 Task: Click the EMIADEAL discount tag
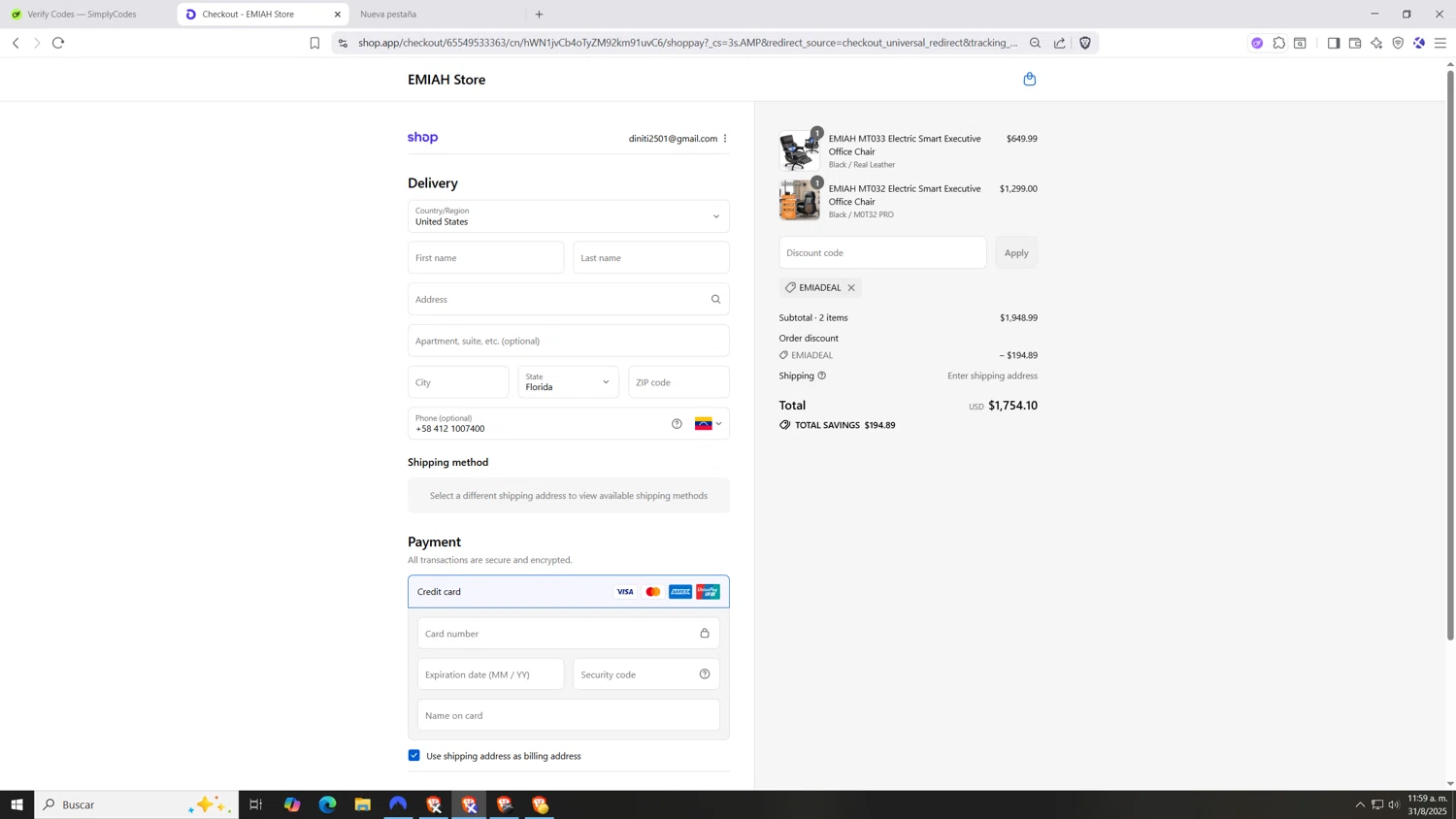(x=820, y=287)
